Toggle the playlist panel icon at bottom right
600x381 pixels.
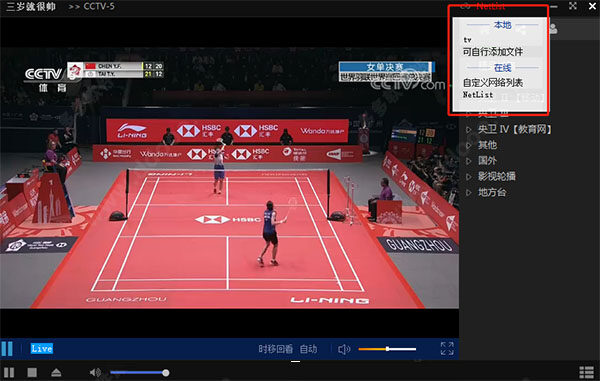[x=586, y=373]
